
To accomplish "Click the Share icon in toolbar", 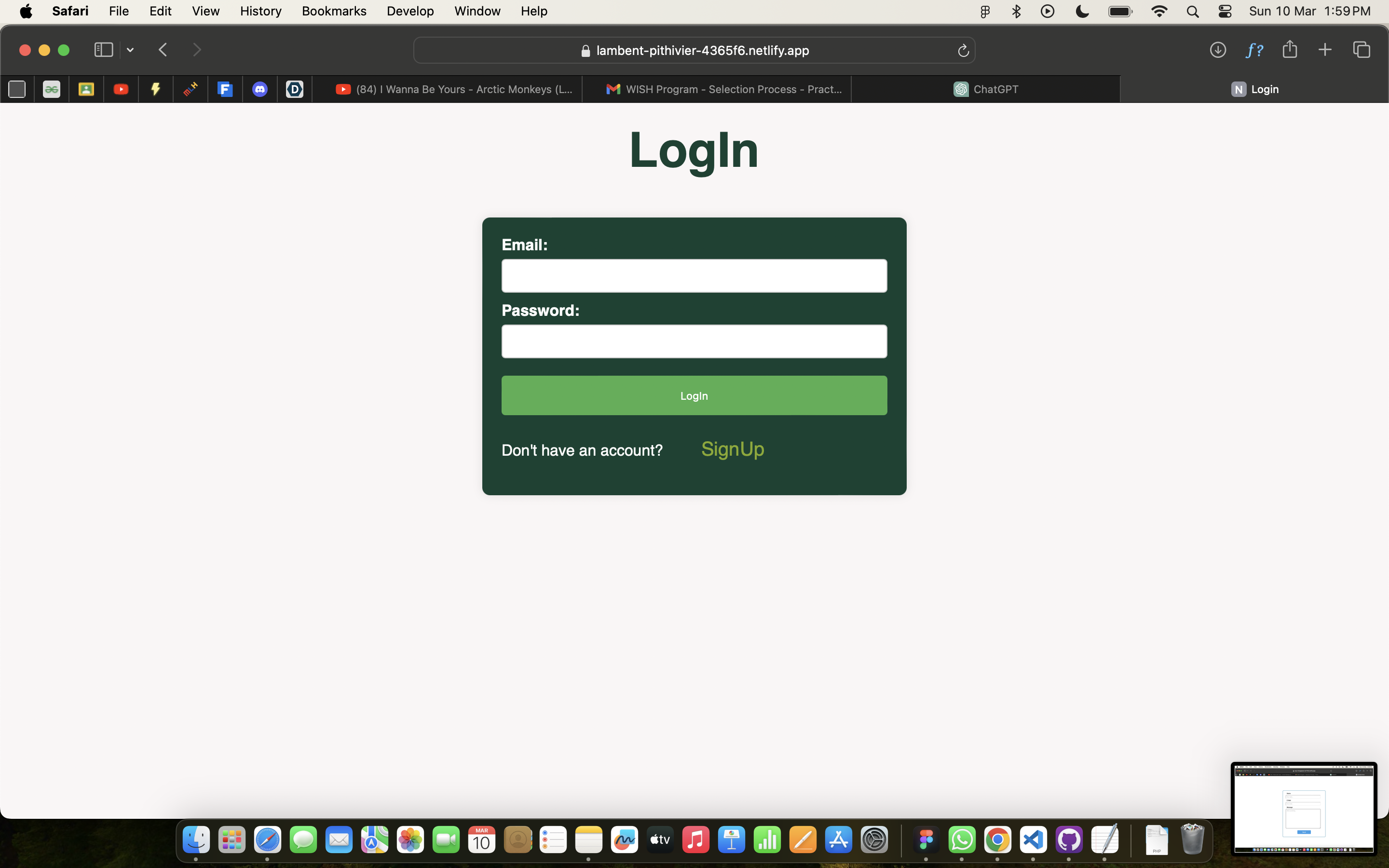I will coord(1290,49).
